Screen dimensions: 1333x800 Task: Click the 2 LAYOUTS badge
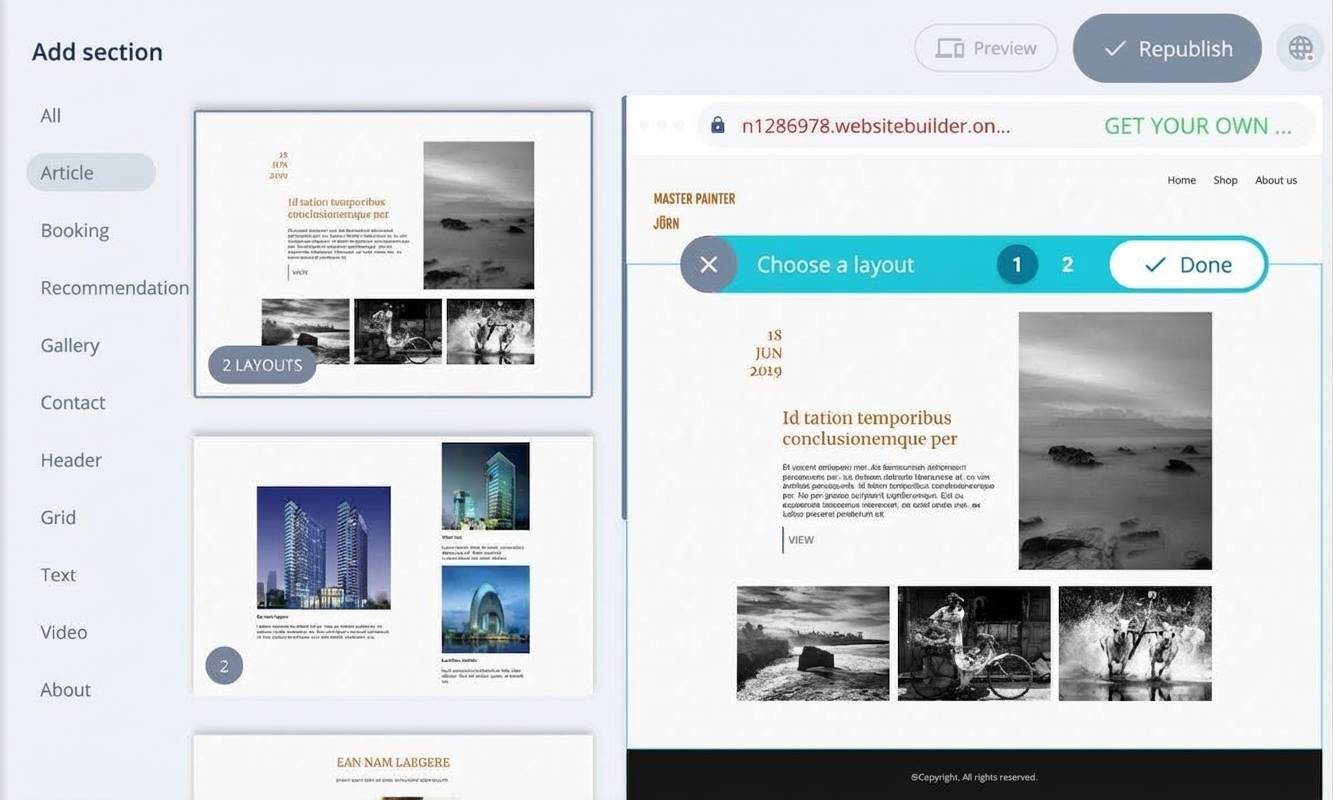pos(262,365)
